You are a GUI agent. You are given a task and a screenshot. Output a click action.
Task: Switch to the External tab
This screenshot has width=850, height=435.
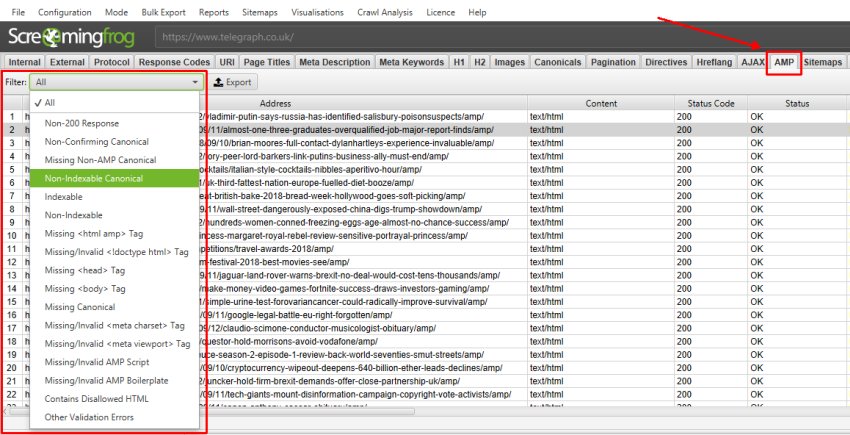(67, 62)
